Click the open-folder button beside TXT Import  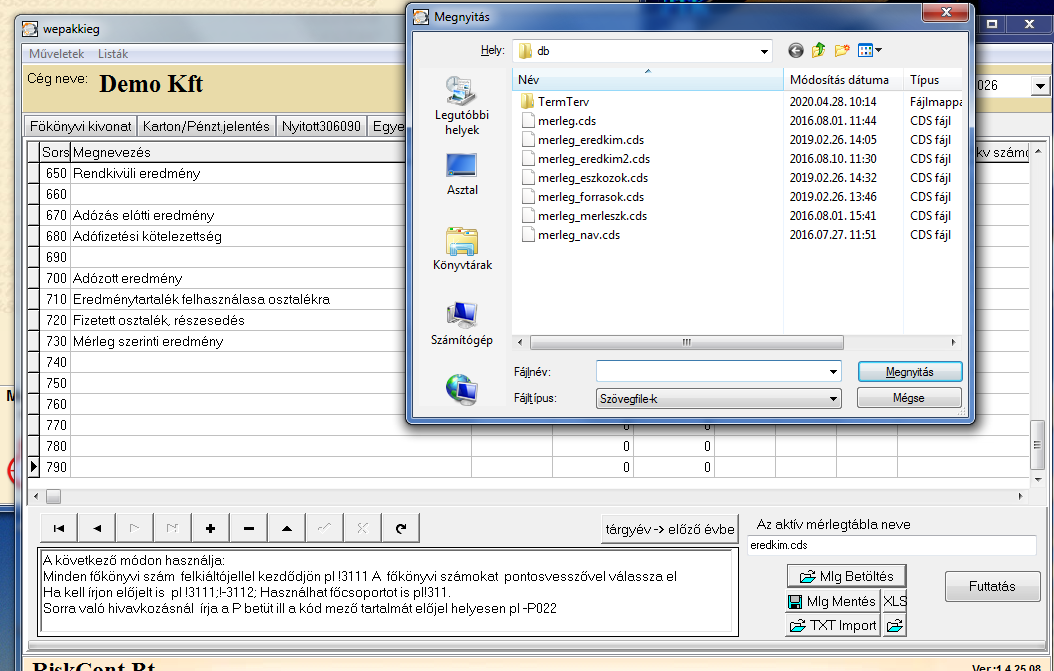(x=894, y=626)
